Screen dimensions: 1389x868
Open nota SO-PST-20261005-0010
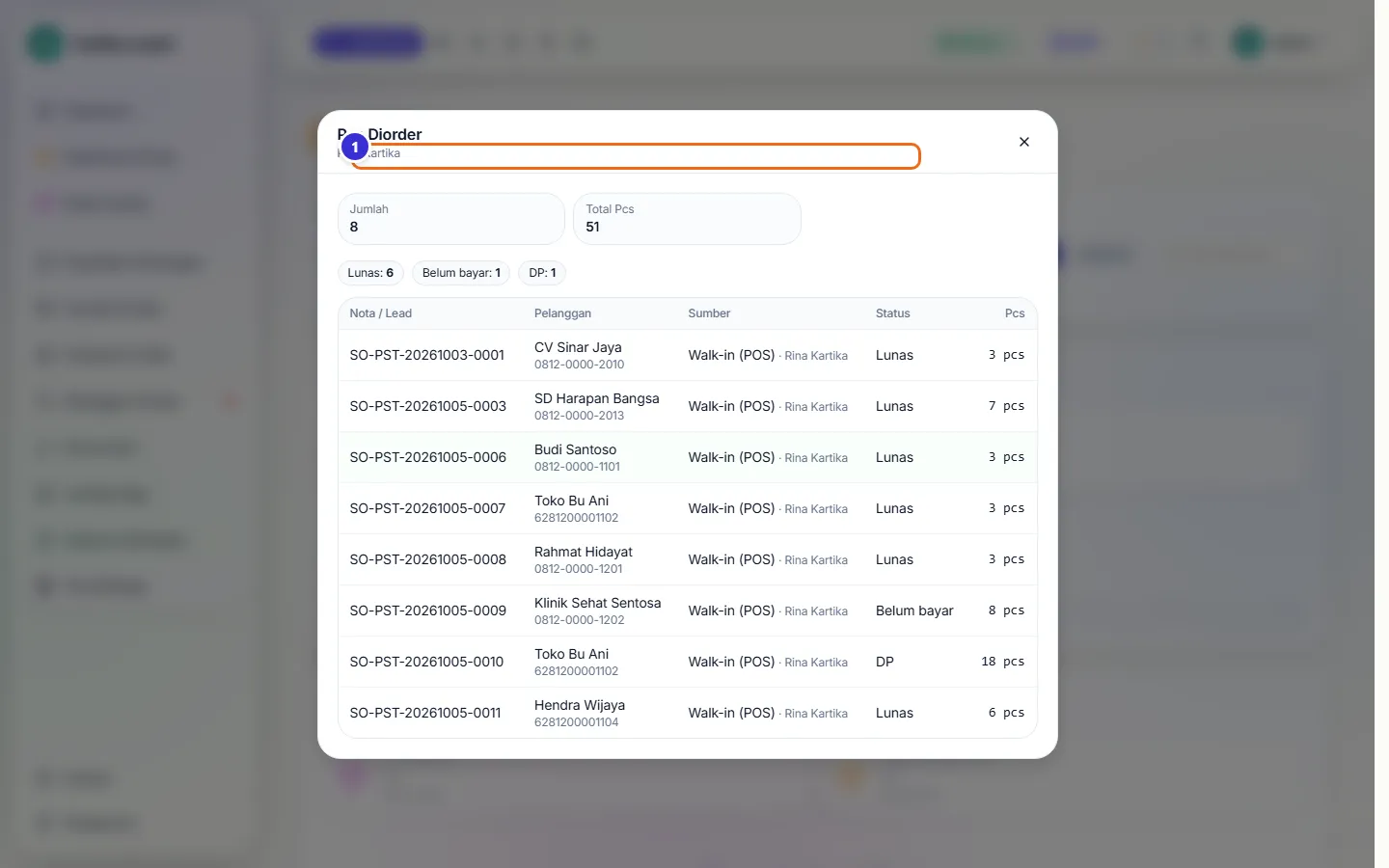click(426, 662)
